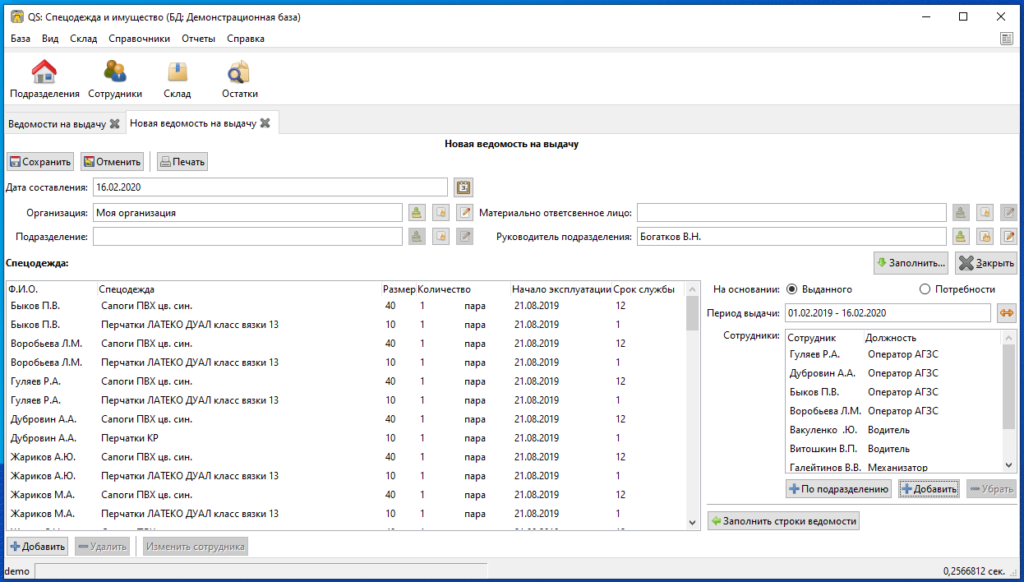Sort table by the Ф.И.О. column header
Screen dimensions: 1024x582
pyautogui.click(x=52, y=289)
